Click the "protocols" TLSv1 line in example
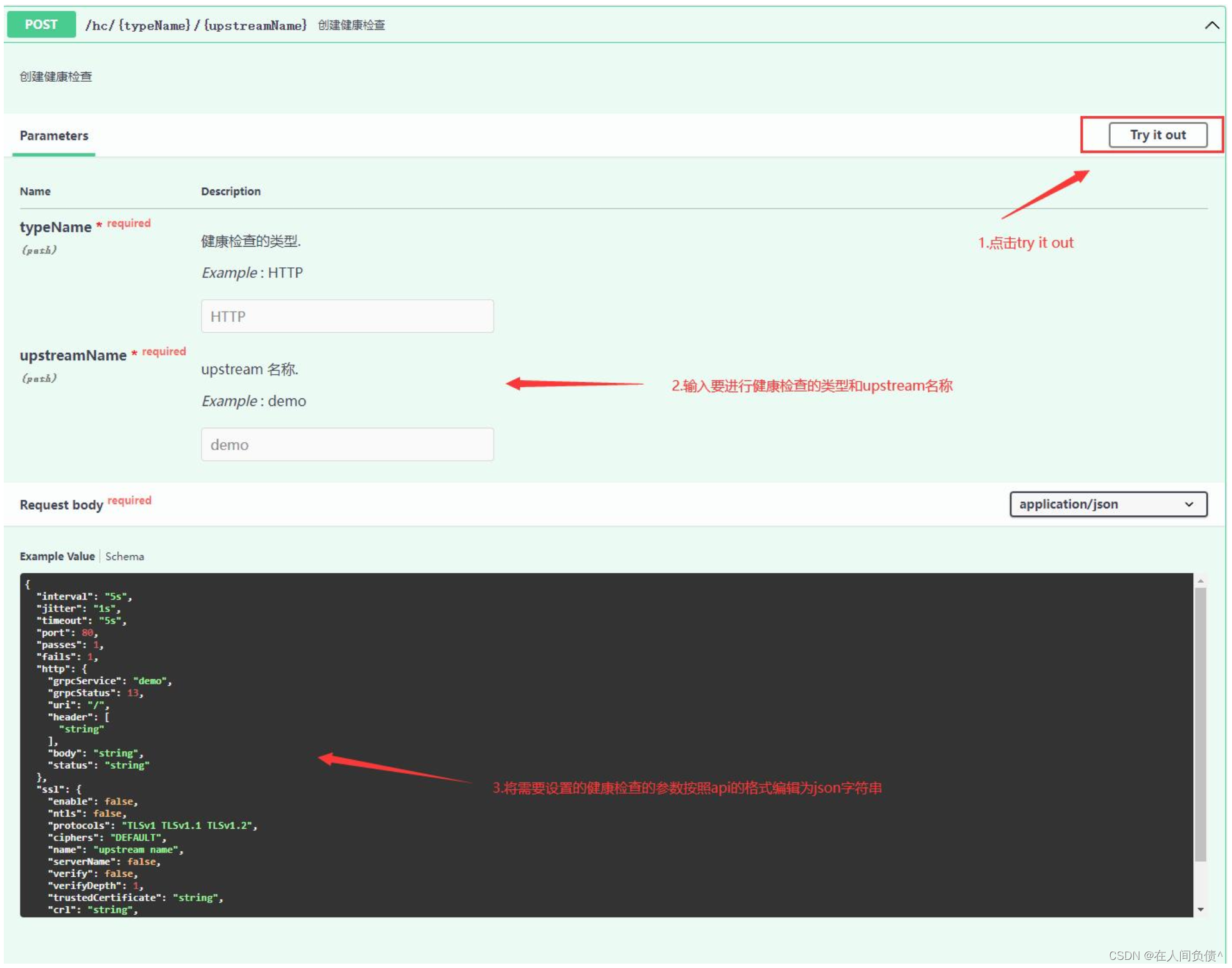Screen dimensions: 1232x968 pos(152,826)
